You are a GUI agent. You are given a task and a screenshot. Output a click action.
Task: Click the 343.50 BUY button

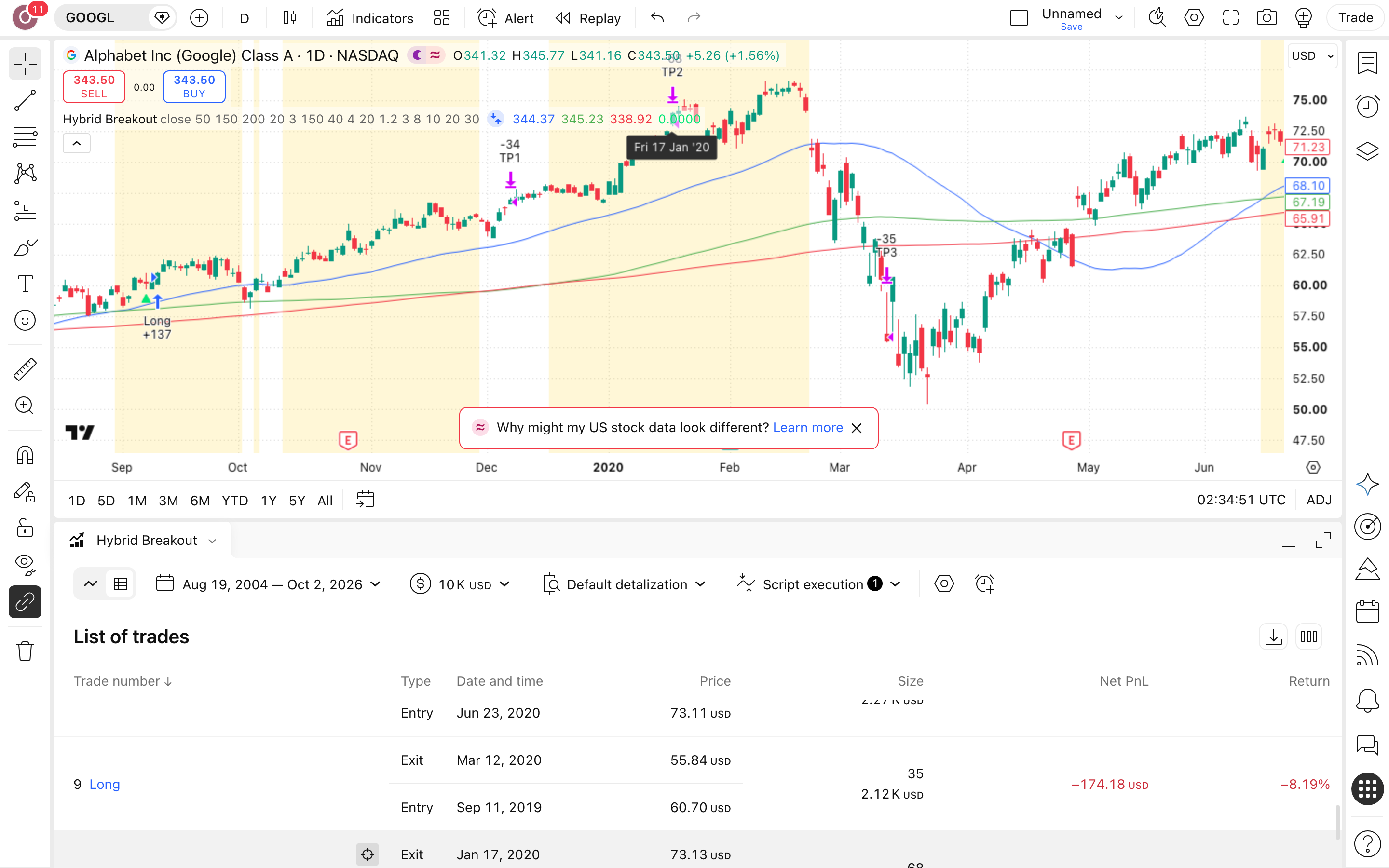[194, 87]
